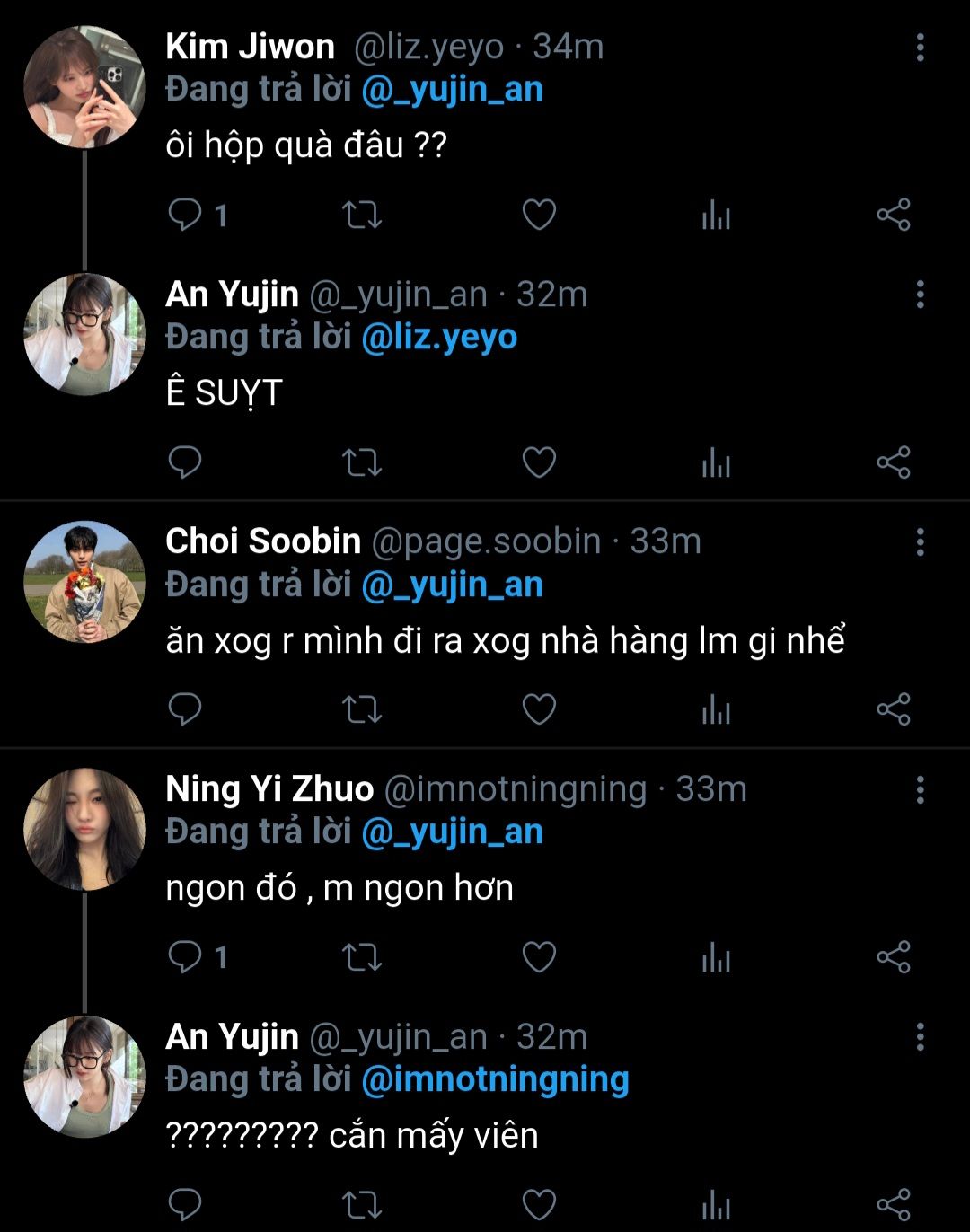Open more options for Kim Jiwon's tweet
The height and width of the screenshot is (1232, 970).
(920, 48)
